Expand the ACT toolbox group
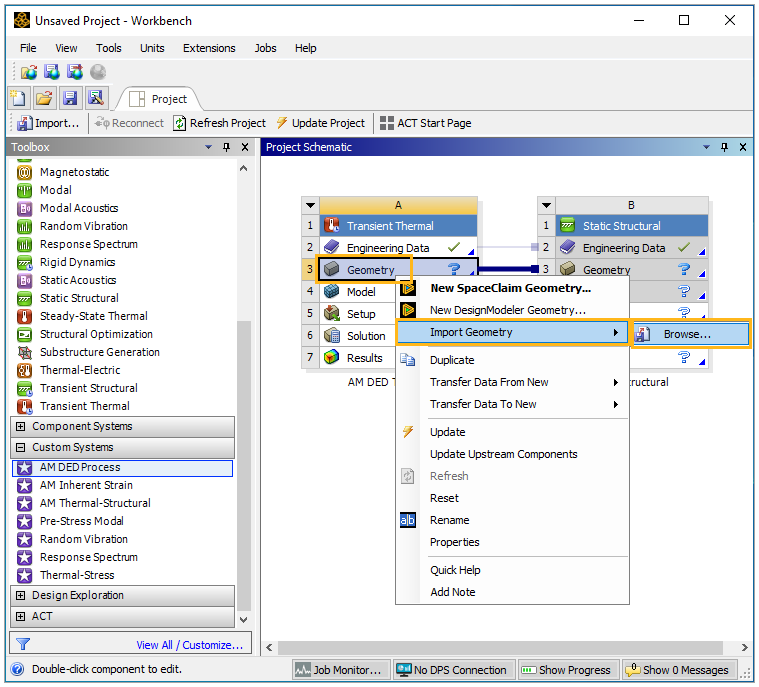 [20, 616]
